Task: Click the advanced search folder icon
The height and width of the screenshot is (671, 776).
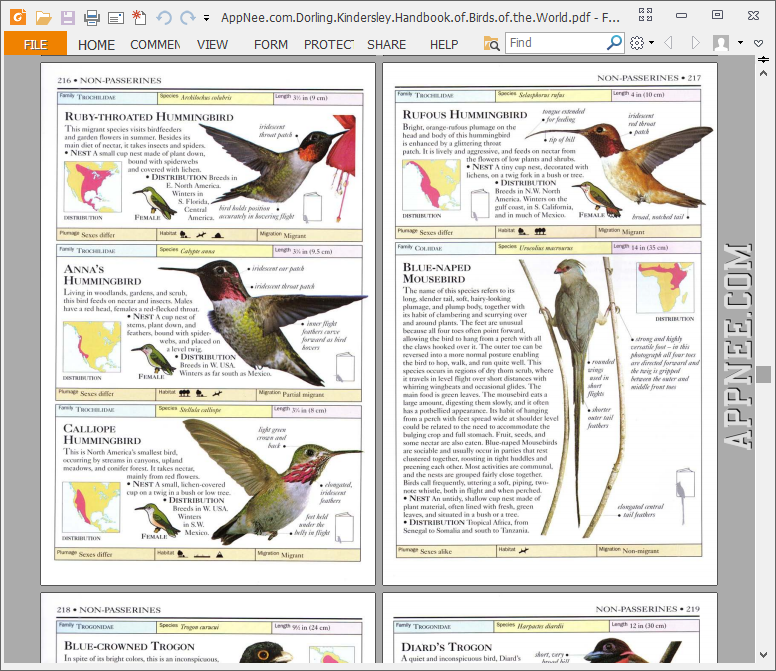Action: pyautogui.click(x=491, y=44)
